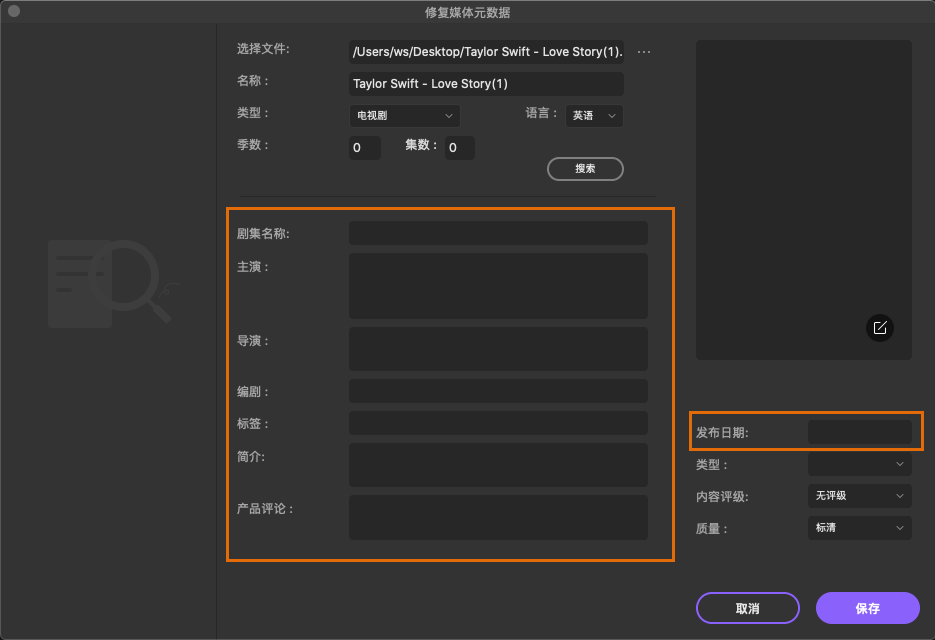935x640 pixels.
Task: Open the file browser via the "..." icon
Action: pyautogui.click(x=644, y=51)
